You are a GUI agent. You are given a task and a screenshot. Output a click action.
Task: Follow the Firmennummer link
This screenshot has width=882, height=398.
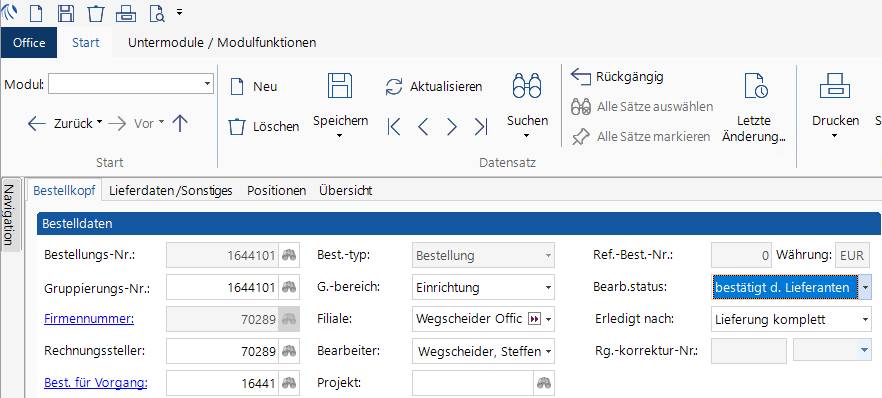click(89, 319)
